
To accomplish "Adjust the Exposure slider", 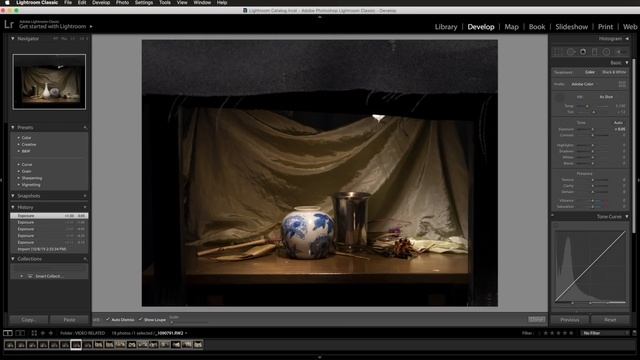I will pyautogui.click(x=593, y=129).
